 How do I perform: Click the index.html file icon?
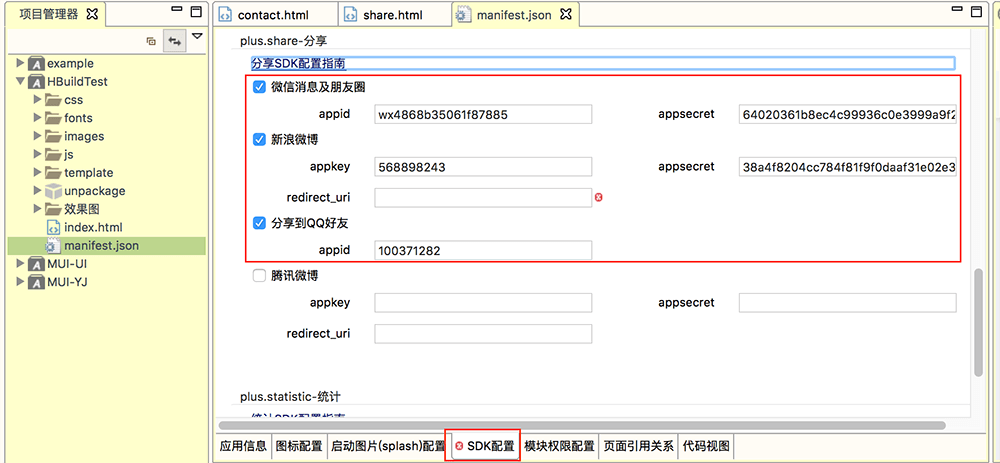tap(54, 227)
